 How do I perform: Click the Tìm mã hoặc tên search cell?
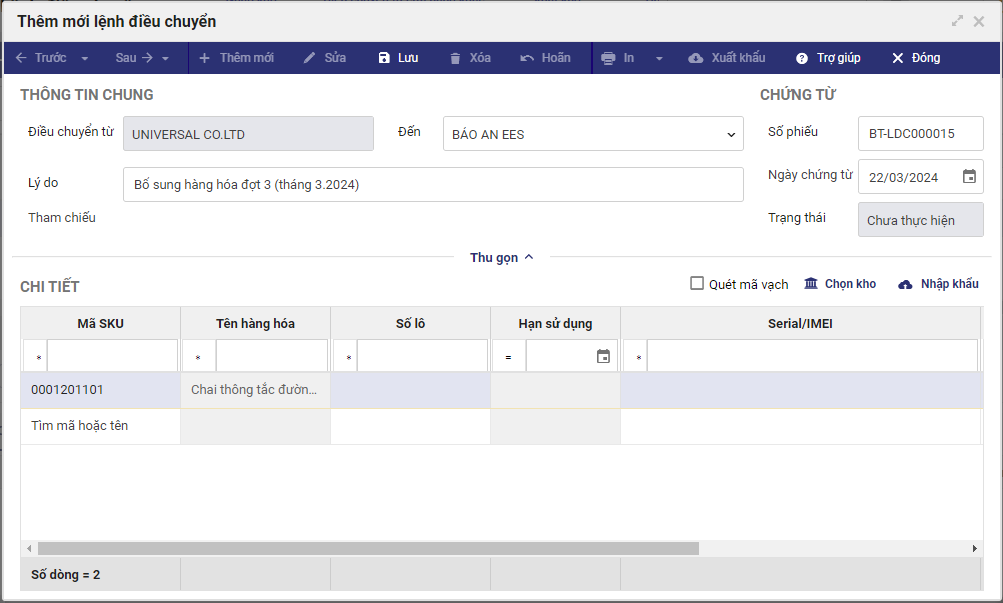tap(100, 426)
